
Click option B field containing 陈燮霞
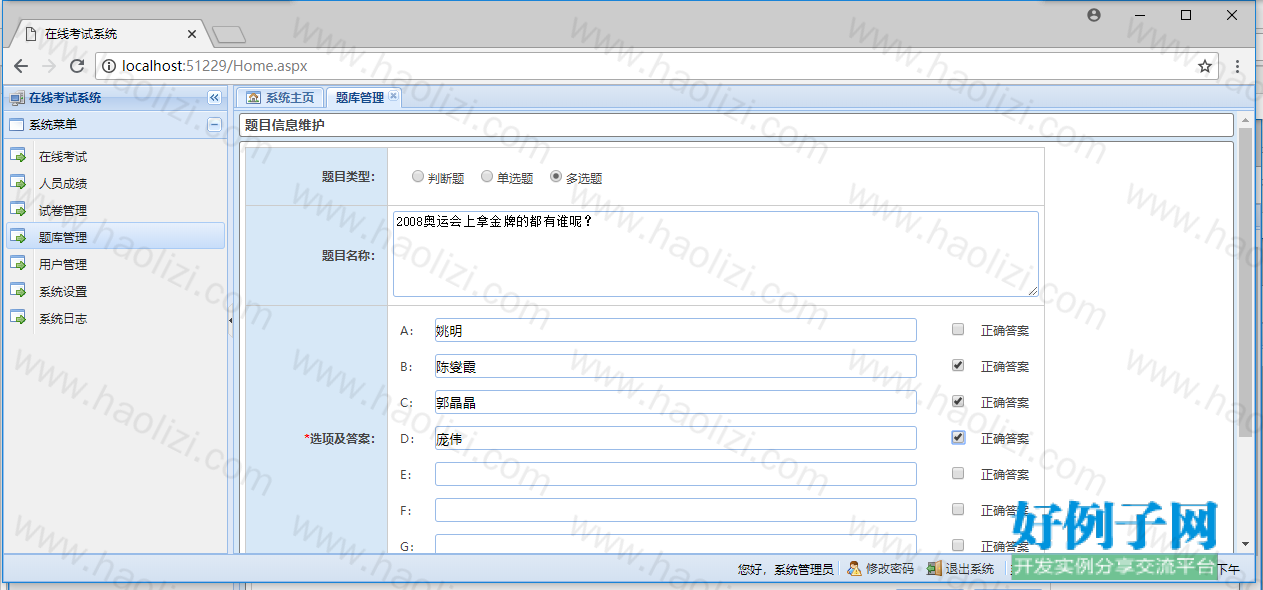point(676,366)
